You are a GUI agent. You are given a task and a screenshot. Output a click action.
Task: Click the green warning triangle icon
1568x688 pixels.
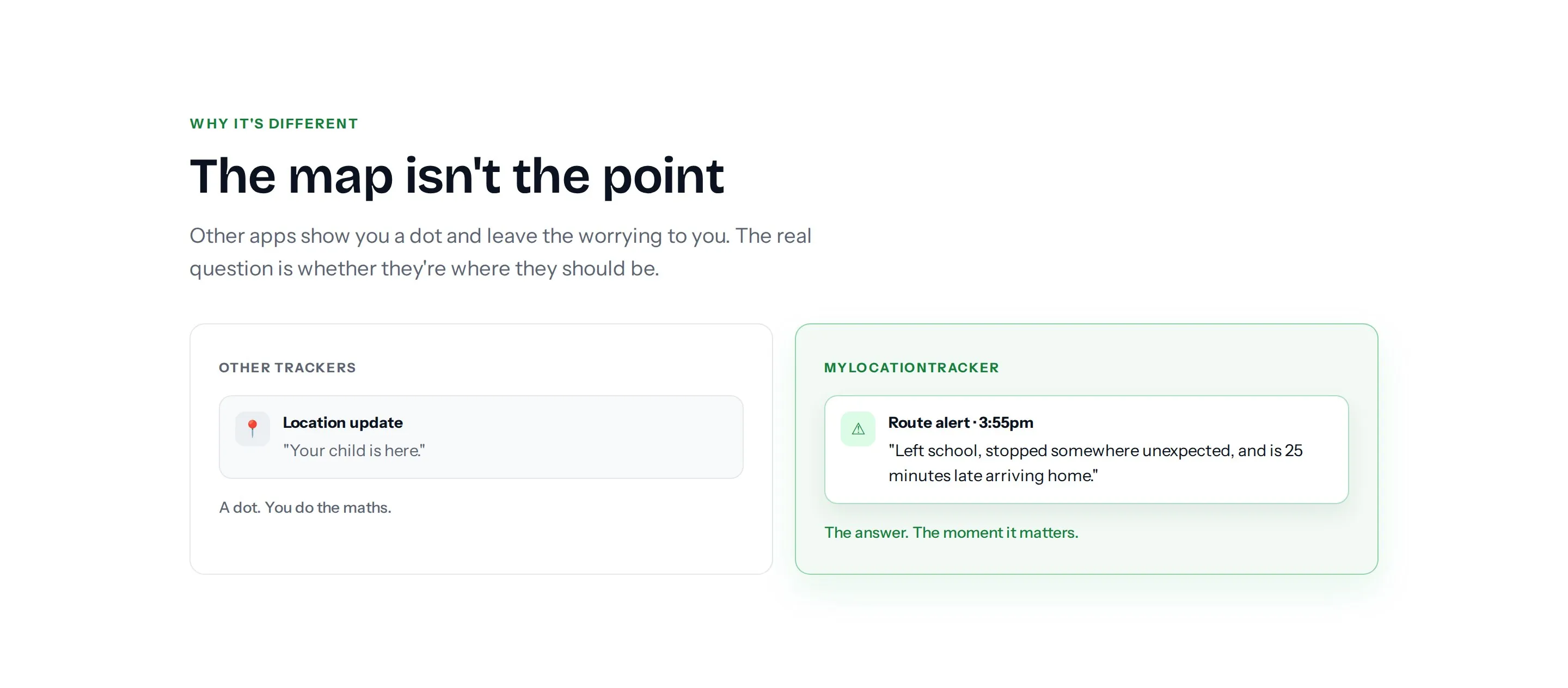coord(857,429)
